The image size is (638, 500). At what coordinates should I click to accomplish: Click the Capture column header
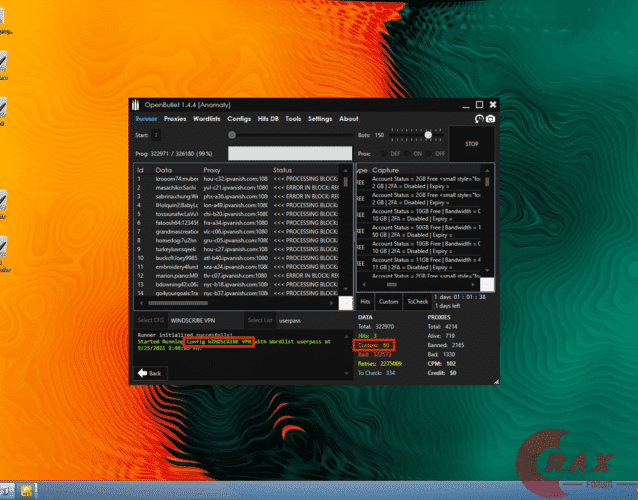coord(385,170)
